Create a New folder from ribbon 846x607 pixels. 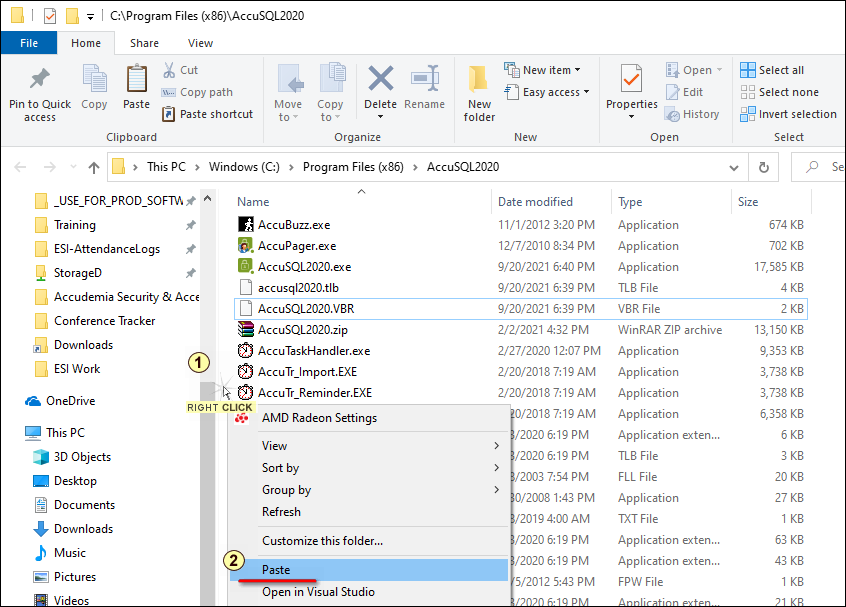point(479,93)
